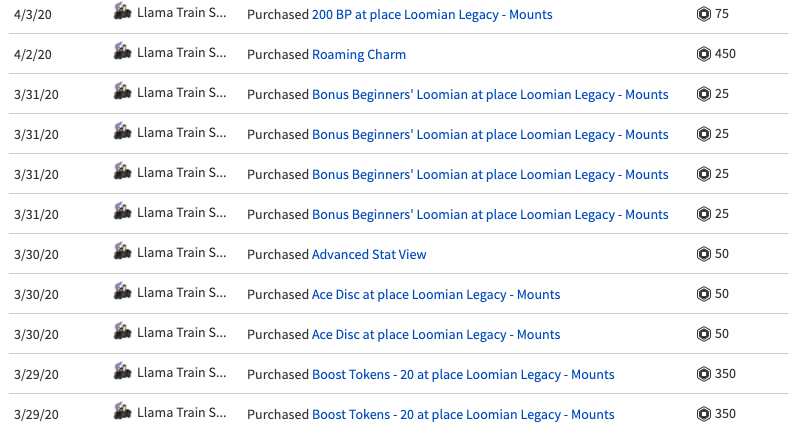This screenshot has height=432, width=788.
Task: Click the Robux icon beside the 450 amount
Action: click(704, 54)
